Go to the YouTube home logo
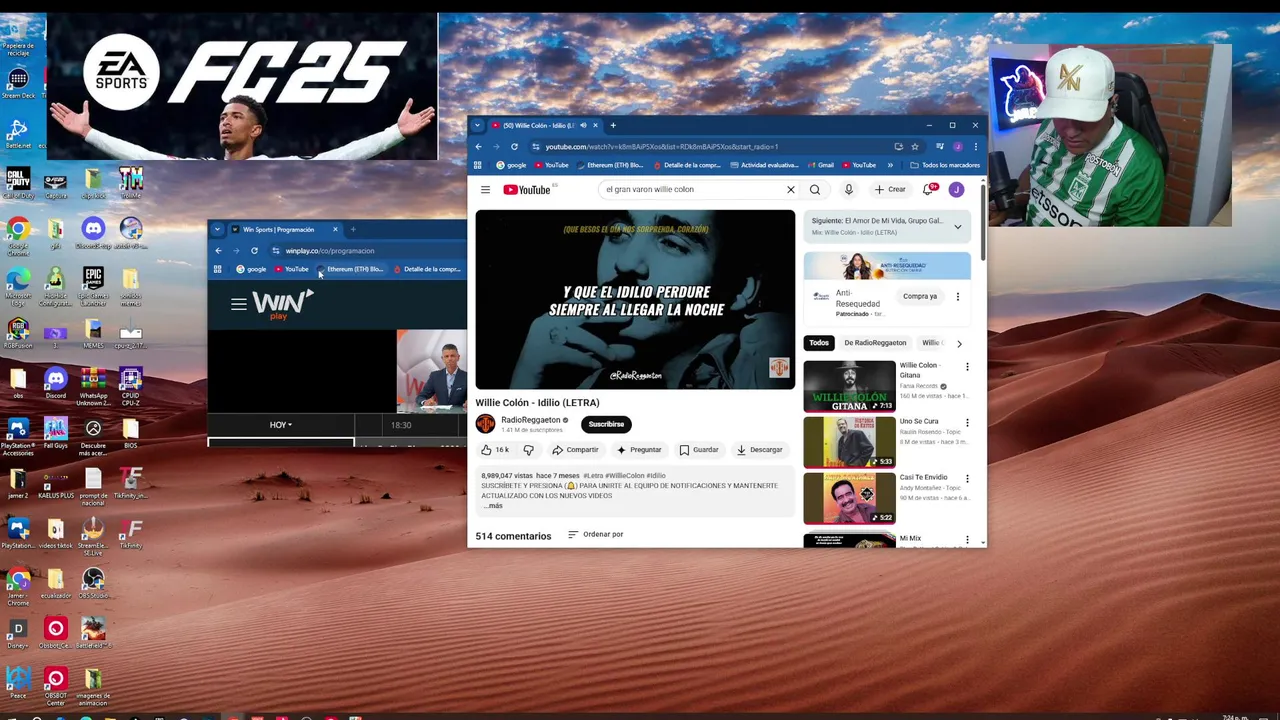Screen dimensions: 1280x720 point(527,189)
